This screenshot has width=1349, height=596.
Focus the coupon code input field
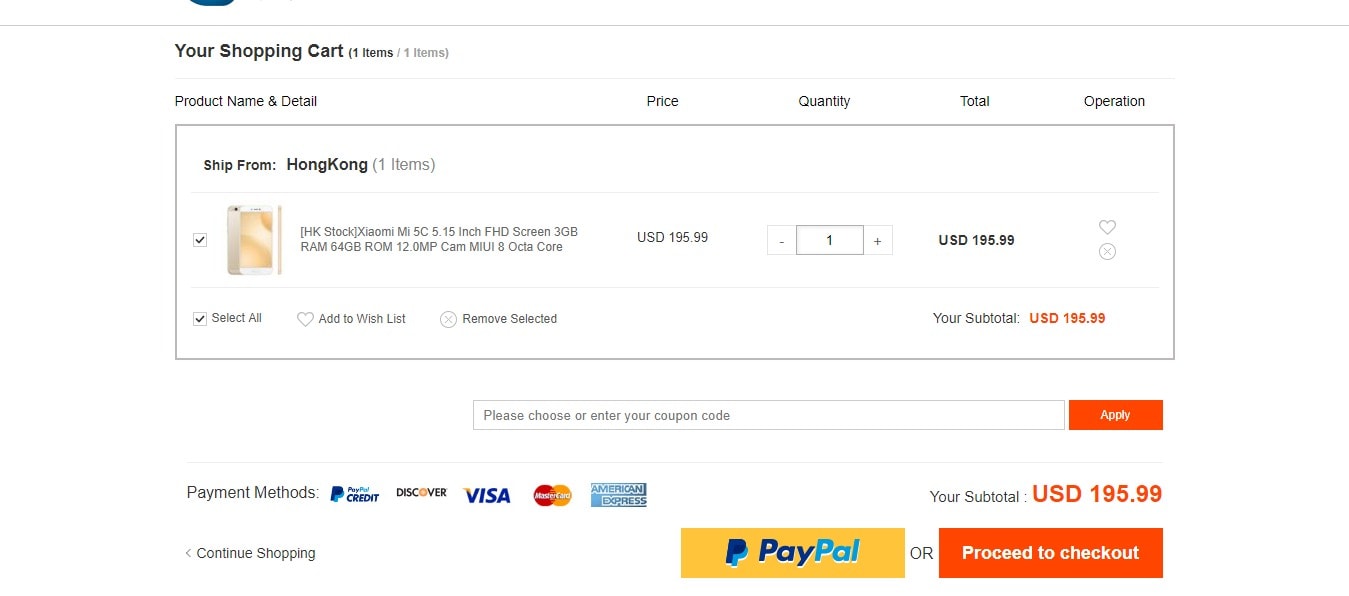point(768,415)
